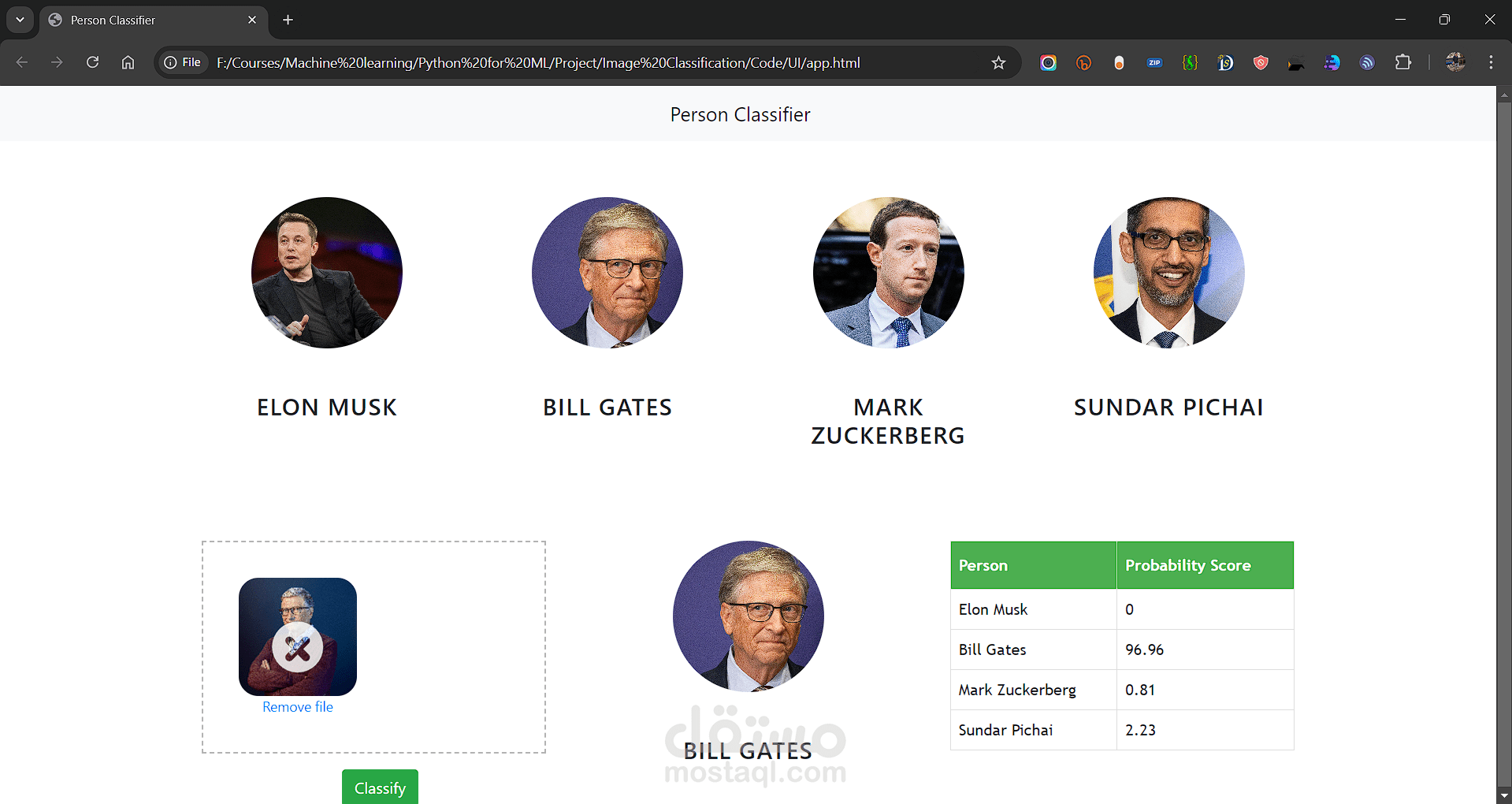This screenshot has height=804, width=1512.
Task: Bookmark this page with the star
Action: pos(998,63)
